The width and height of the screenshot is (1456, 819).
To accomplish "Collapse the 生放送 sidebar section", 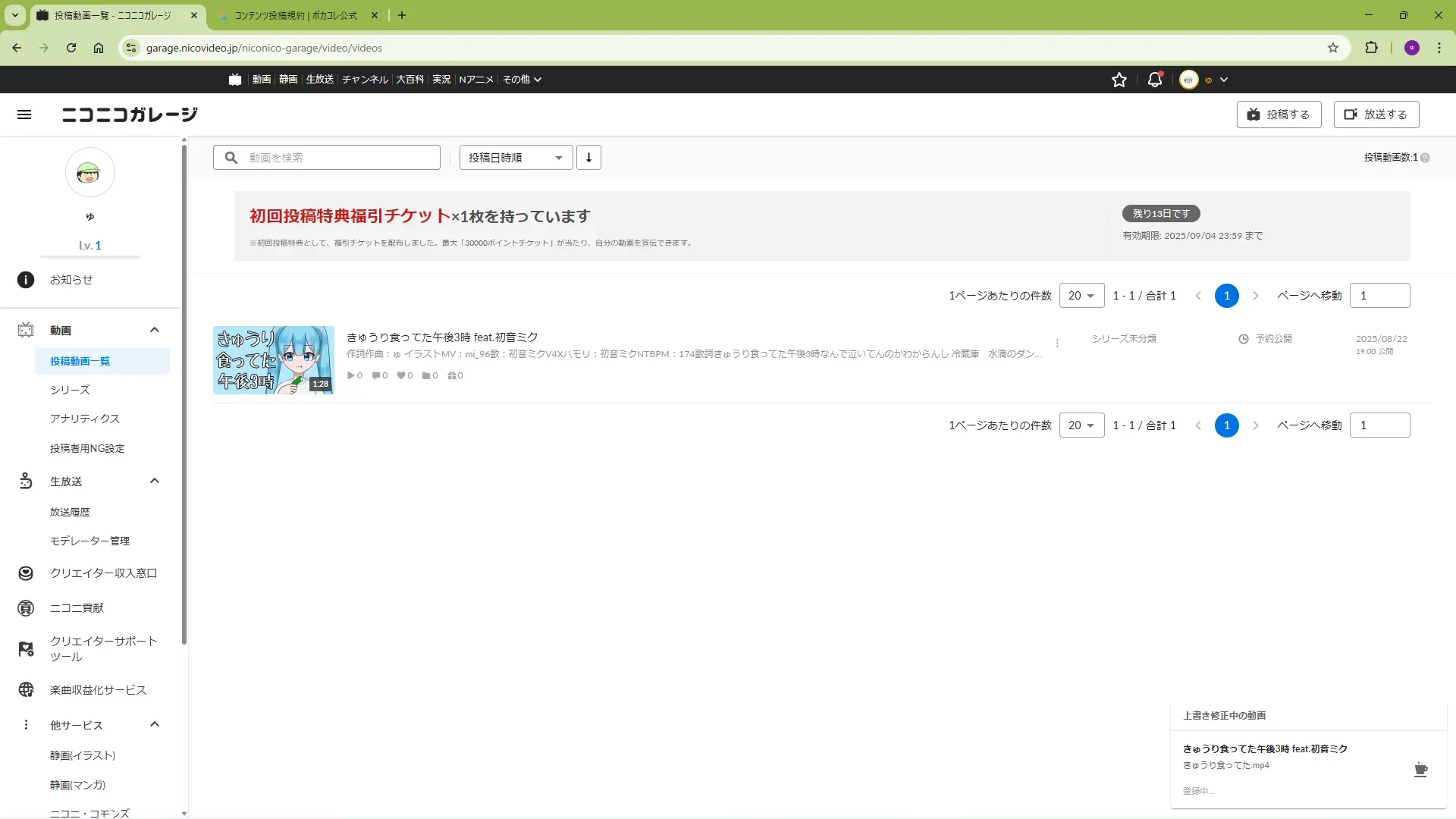I will tap(155, 481).
